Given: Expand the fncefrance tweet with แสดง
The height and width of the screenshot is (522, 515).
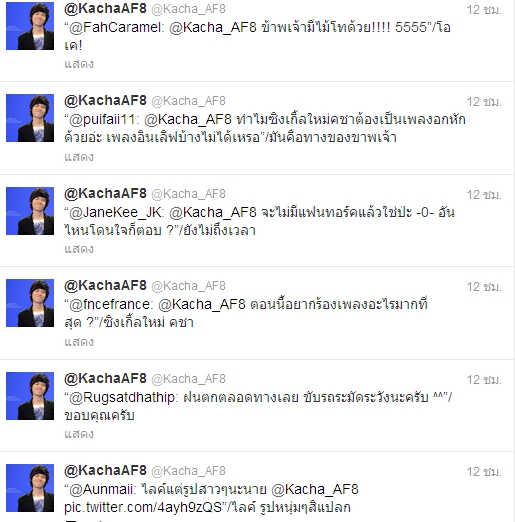Looking at the screenshot, I should click(x=79, y=342).
